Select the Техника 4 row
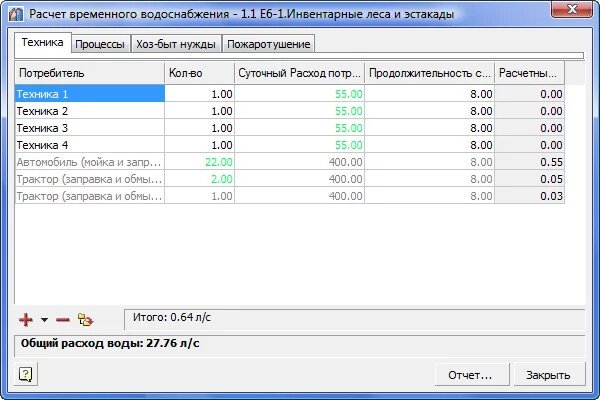The height and width of the screenshot is (400, 600). click(x=289, y=145)
